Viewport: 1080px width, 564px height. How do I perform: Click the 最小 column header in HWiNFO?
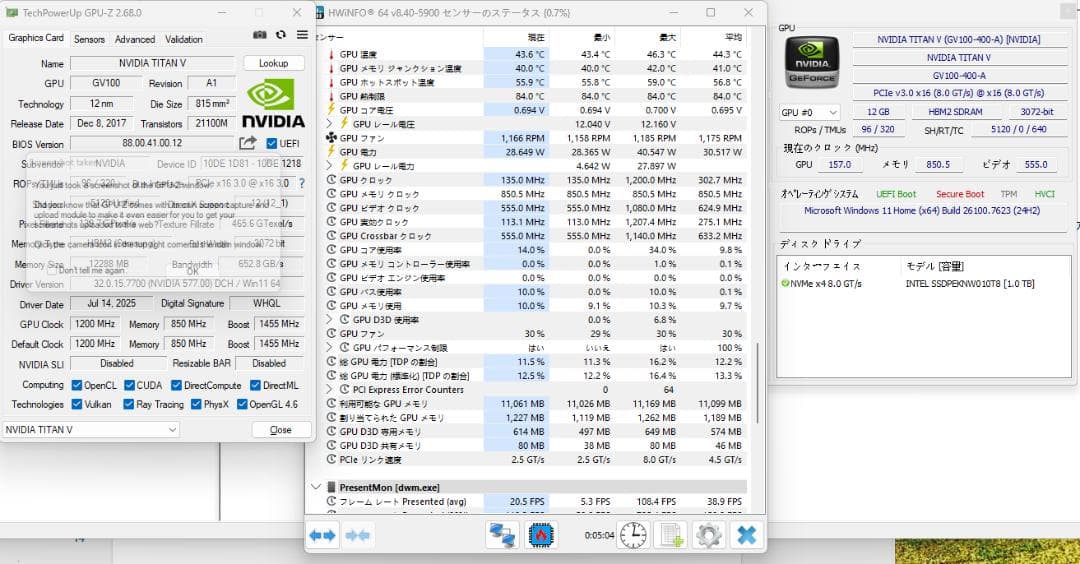(581, 37)
